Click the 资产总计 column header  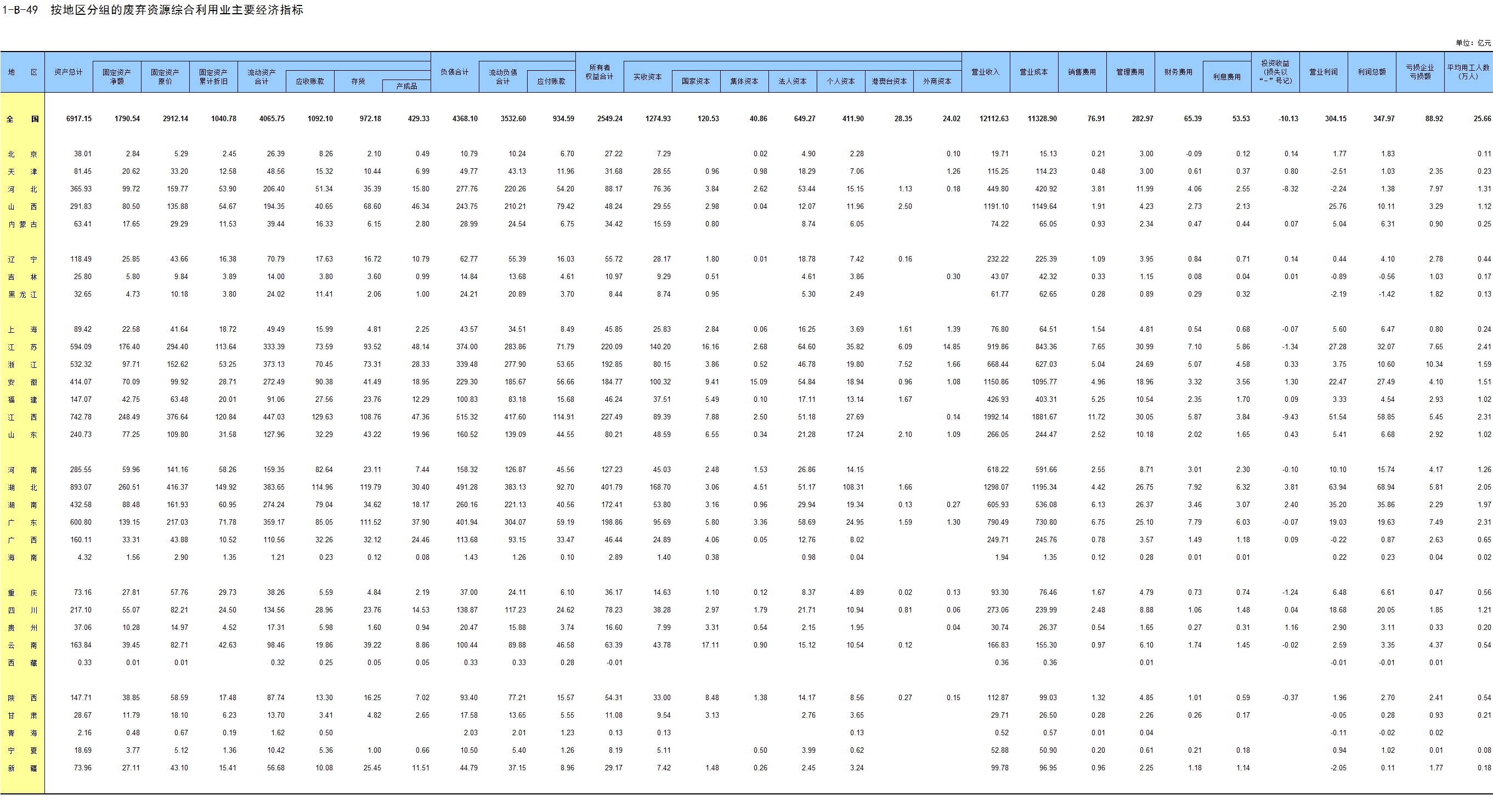coord(69,72)
